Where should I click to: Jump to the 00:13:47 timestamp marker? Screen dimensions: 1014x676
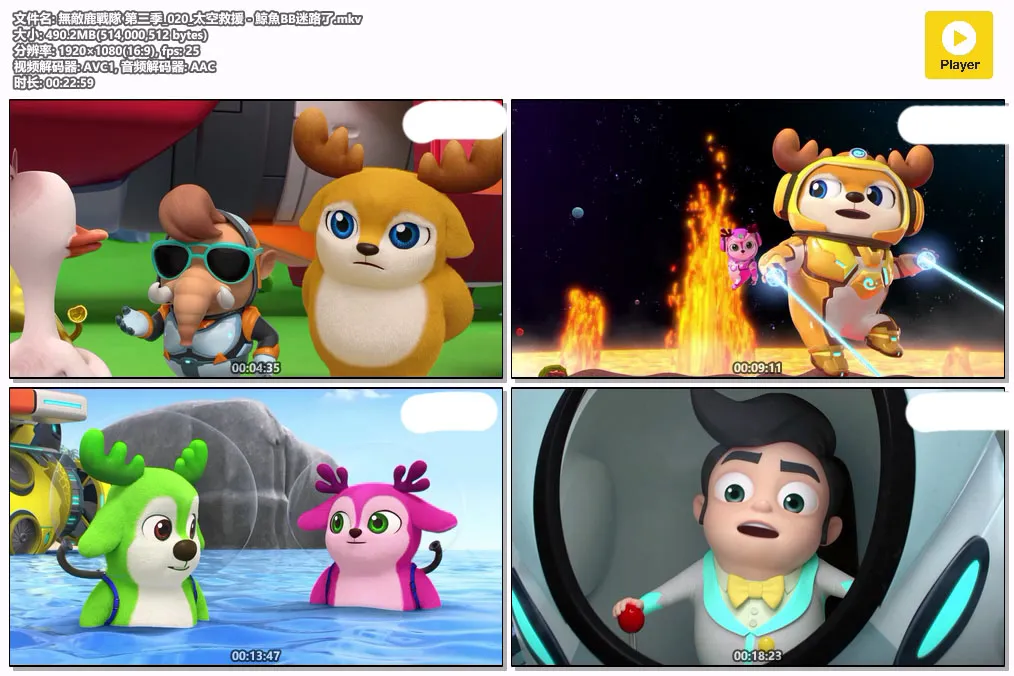click(x=256, y=656)
